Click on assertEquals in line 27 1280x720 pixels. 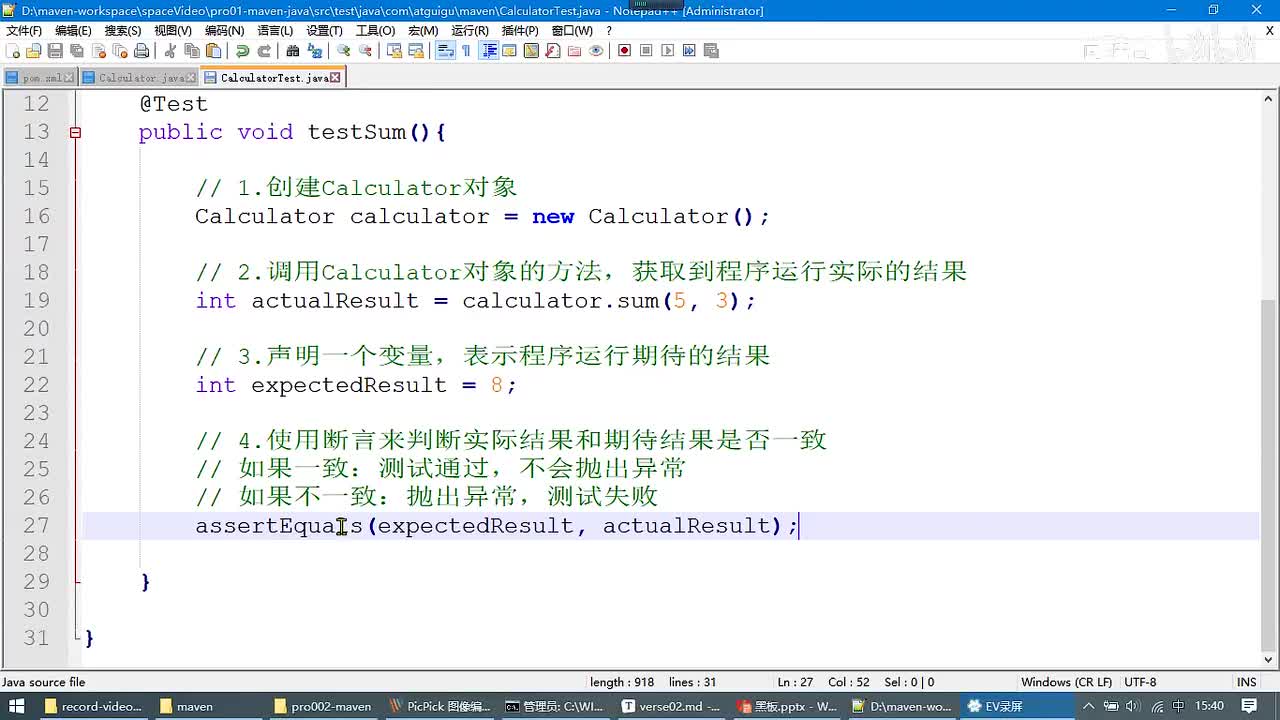pos(279,525)
